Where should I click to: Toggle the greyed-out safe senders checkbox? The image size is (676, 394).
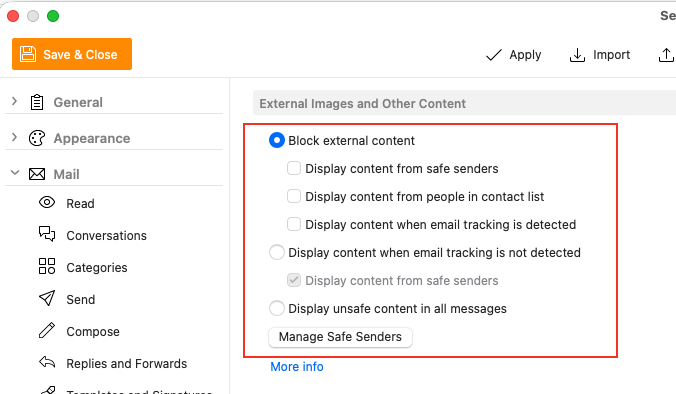pyautogui.click(x=294, y=280)
